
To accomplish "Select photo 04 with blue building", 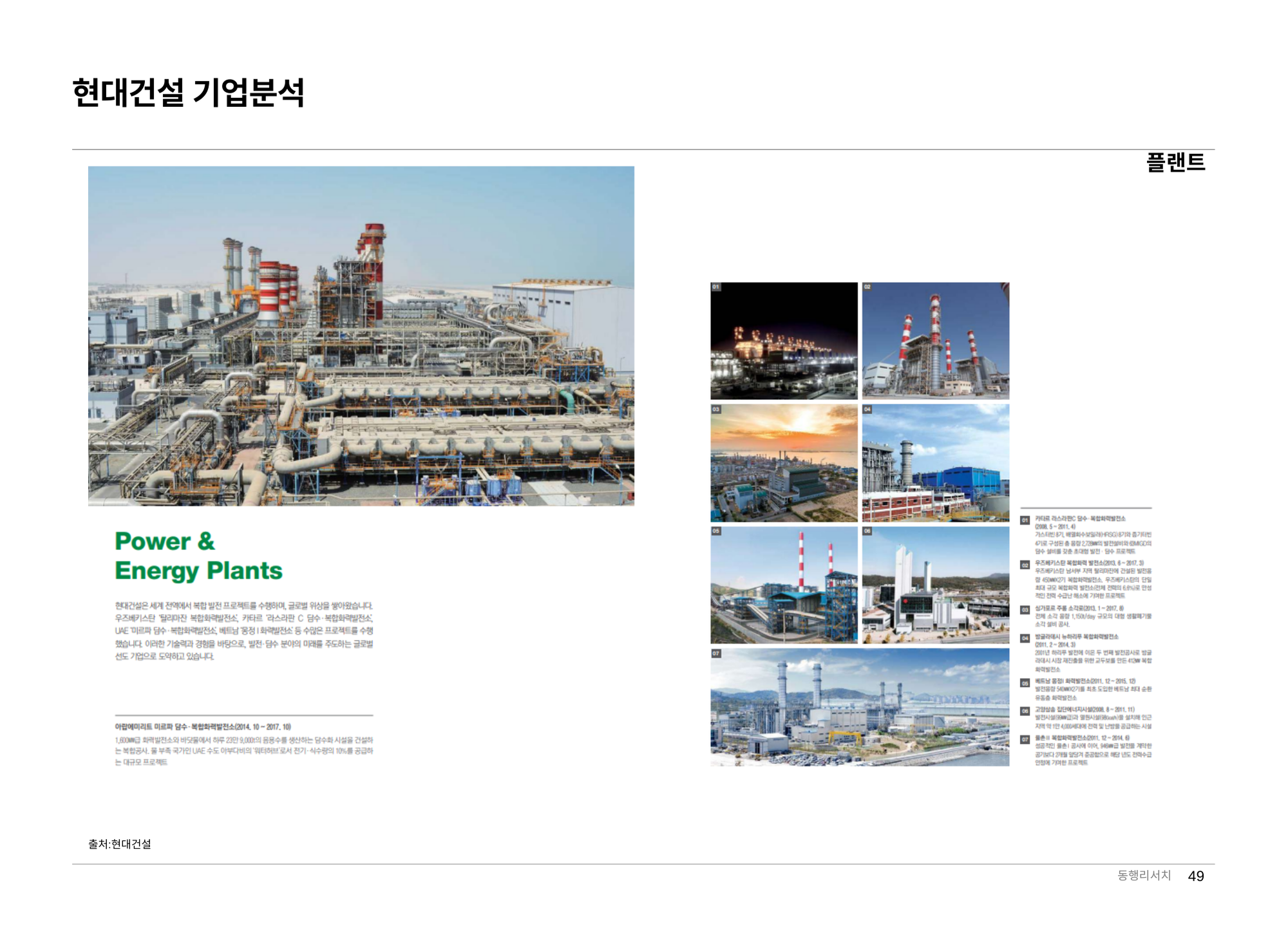I will click(935, 463).
